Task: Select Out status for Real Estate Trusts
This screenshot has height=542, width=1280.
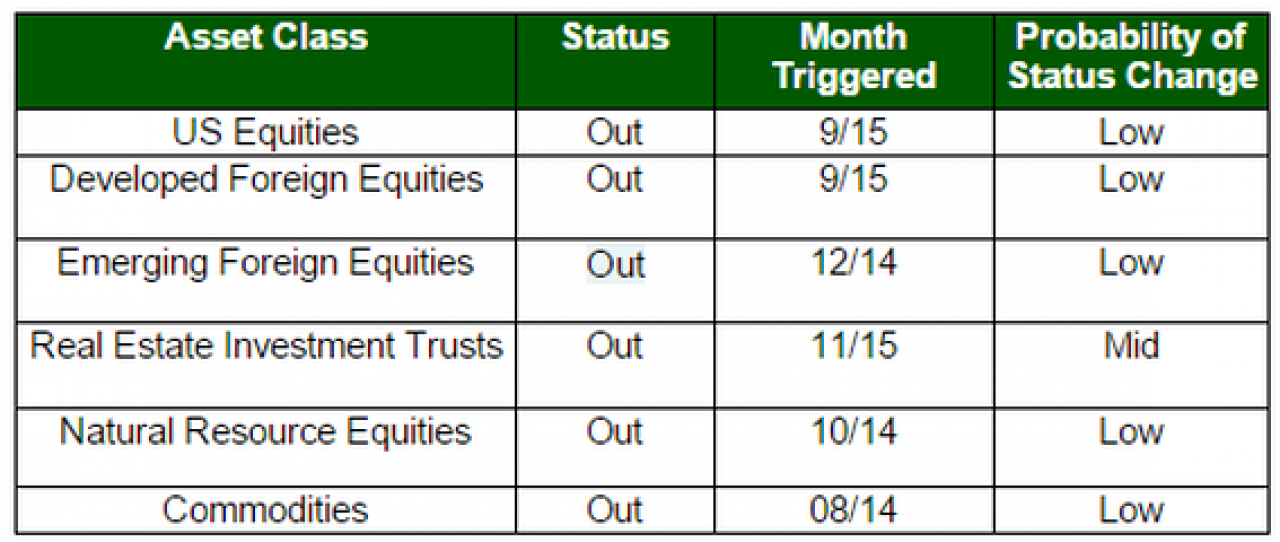Action: [615, 346]
